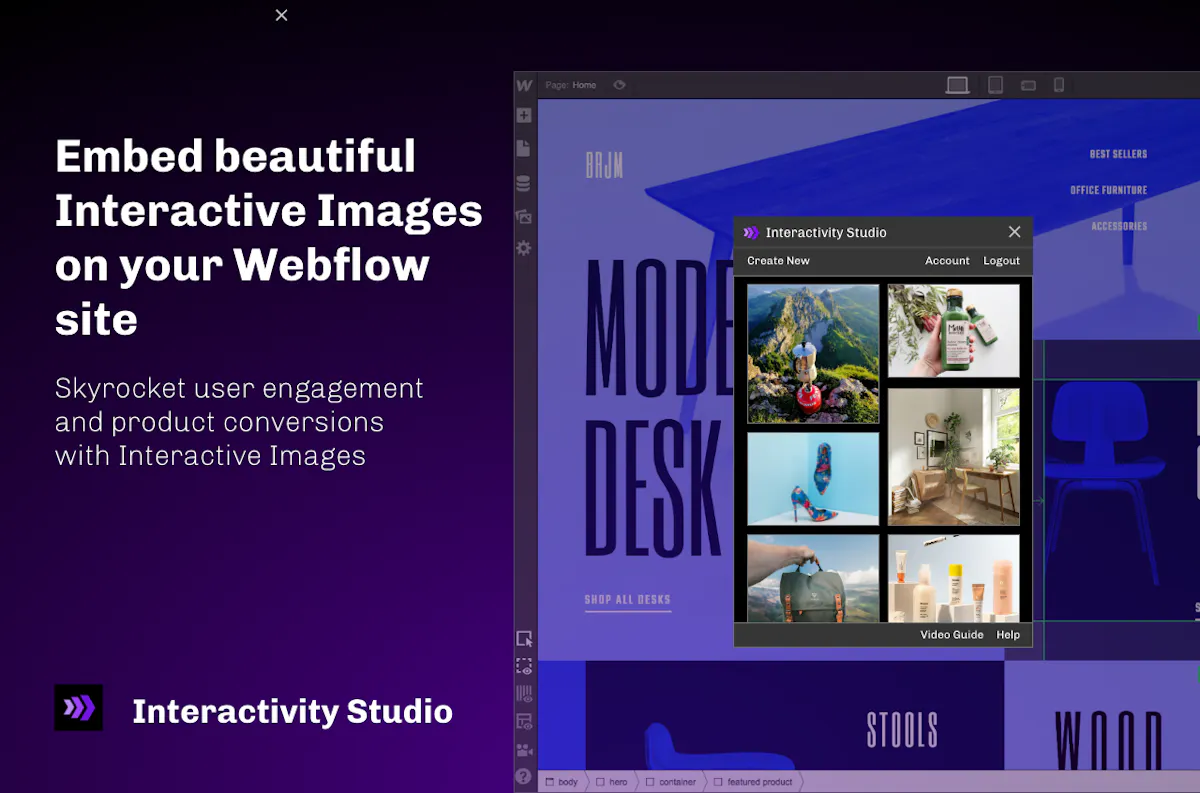Open the Add elements panel
Image resolution: width=1200 pixels, height=793 pixels.
[x=523, y=116]
